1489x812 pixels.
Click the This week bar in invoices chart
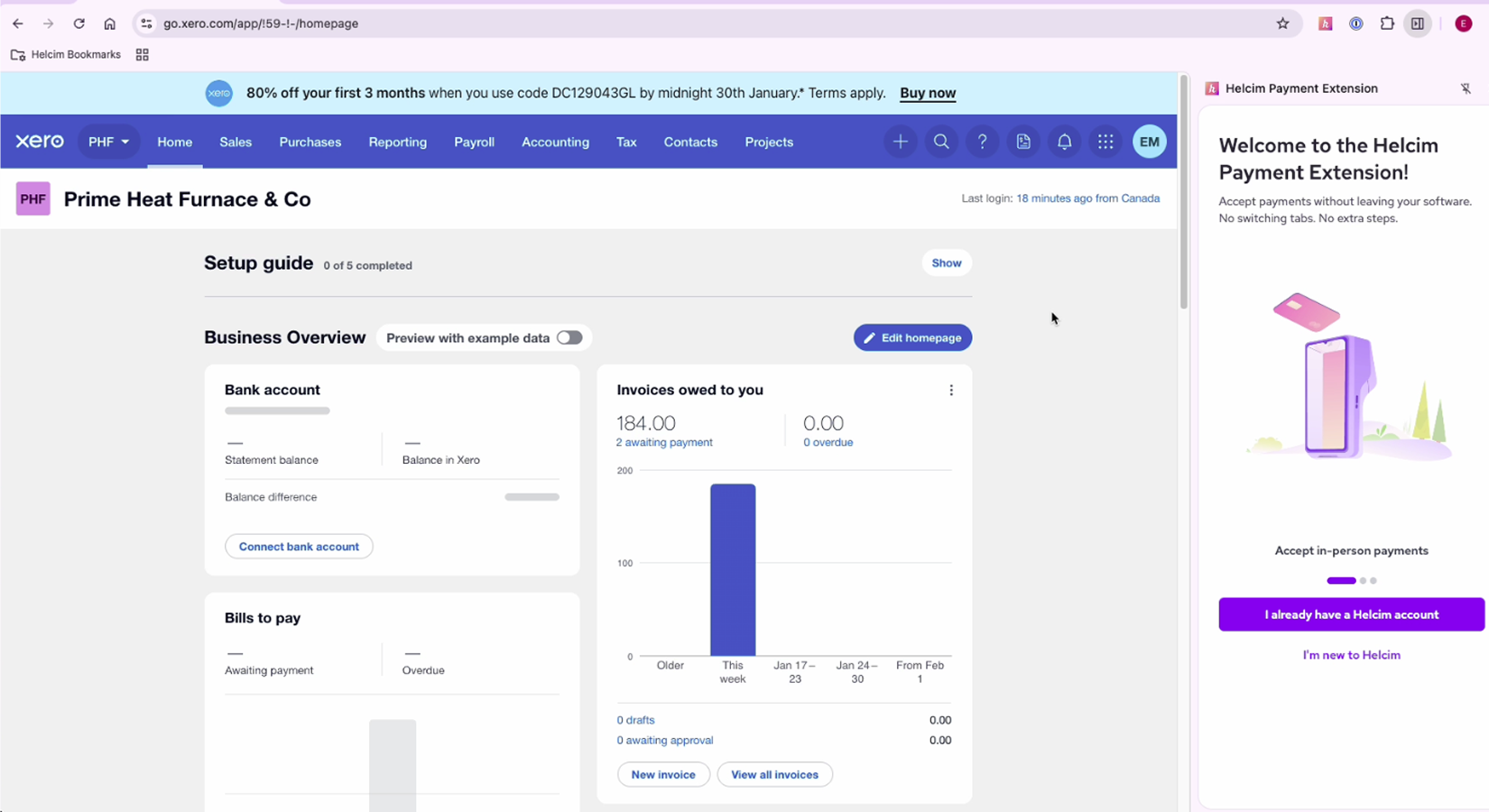(x=733, y=570)
